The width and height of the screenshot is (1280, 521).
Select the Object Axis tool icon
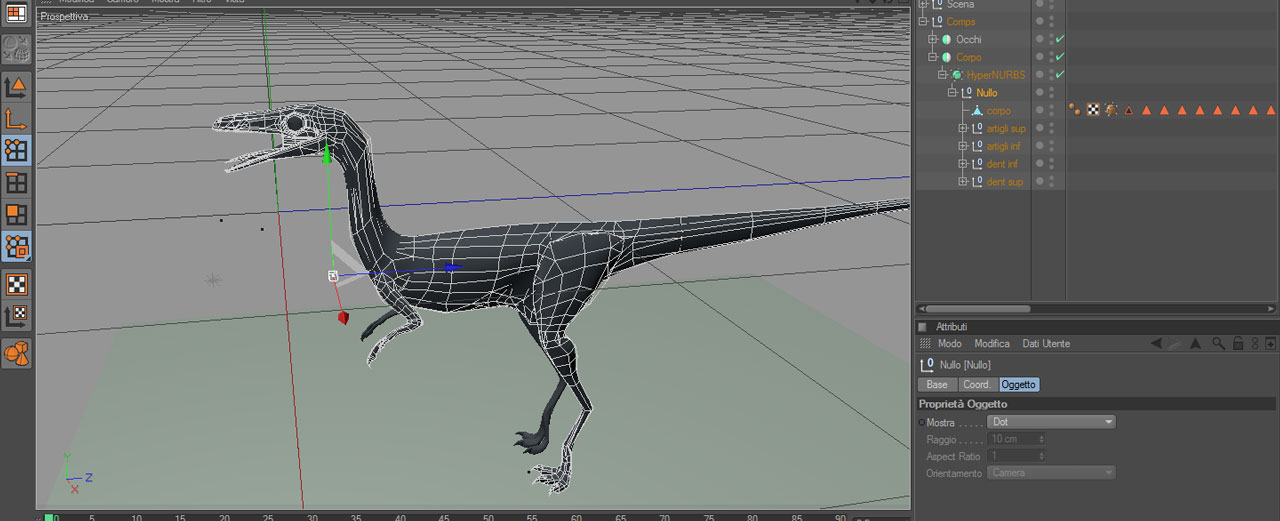[17, 120]
